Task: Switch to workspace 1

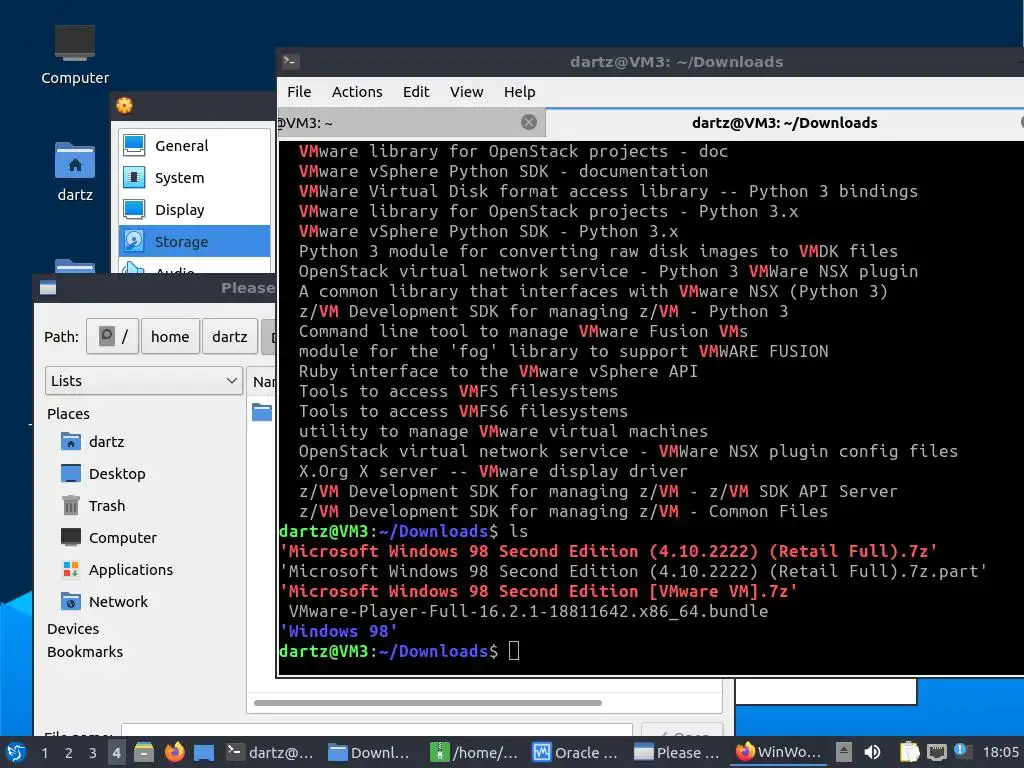Action: (x=44, y=752)
